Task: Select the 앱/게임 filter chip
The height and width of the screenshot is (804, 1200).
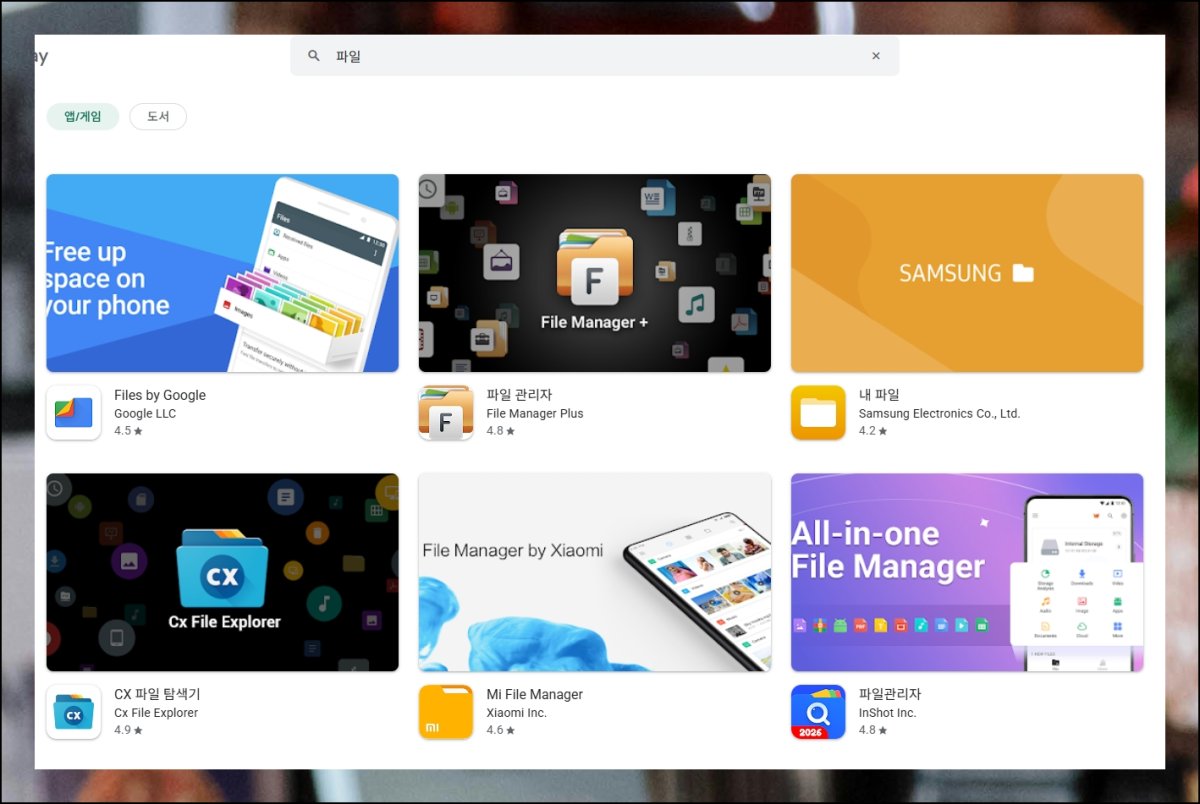Action: [83, 117]
